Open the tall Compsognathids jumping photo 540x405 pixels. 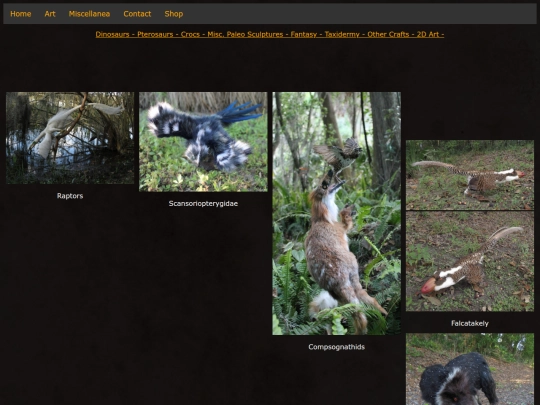tap(336, 213)
